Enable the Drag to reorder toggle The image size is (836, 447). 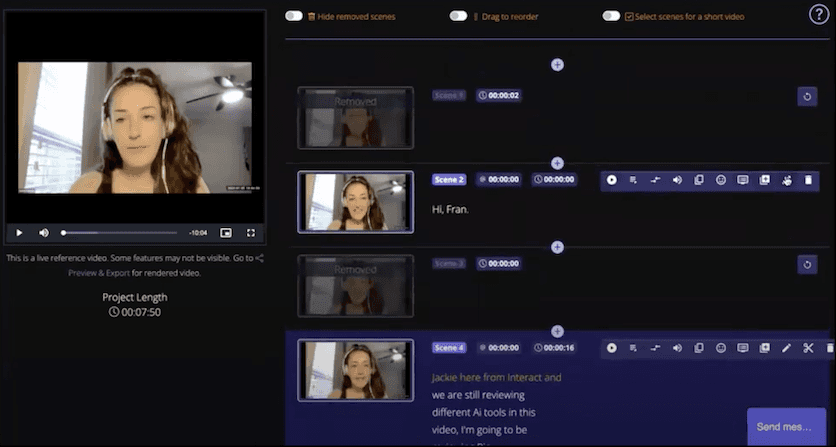coord(458,16)
